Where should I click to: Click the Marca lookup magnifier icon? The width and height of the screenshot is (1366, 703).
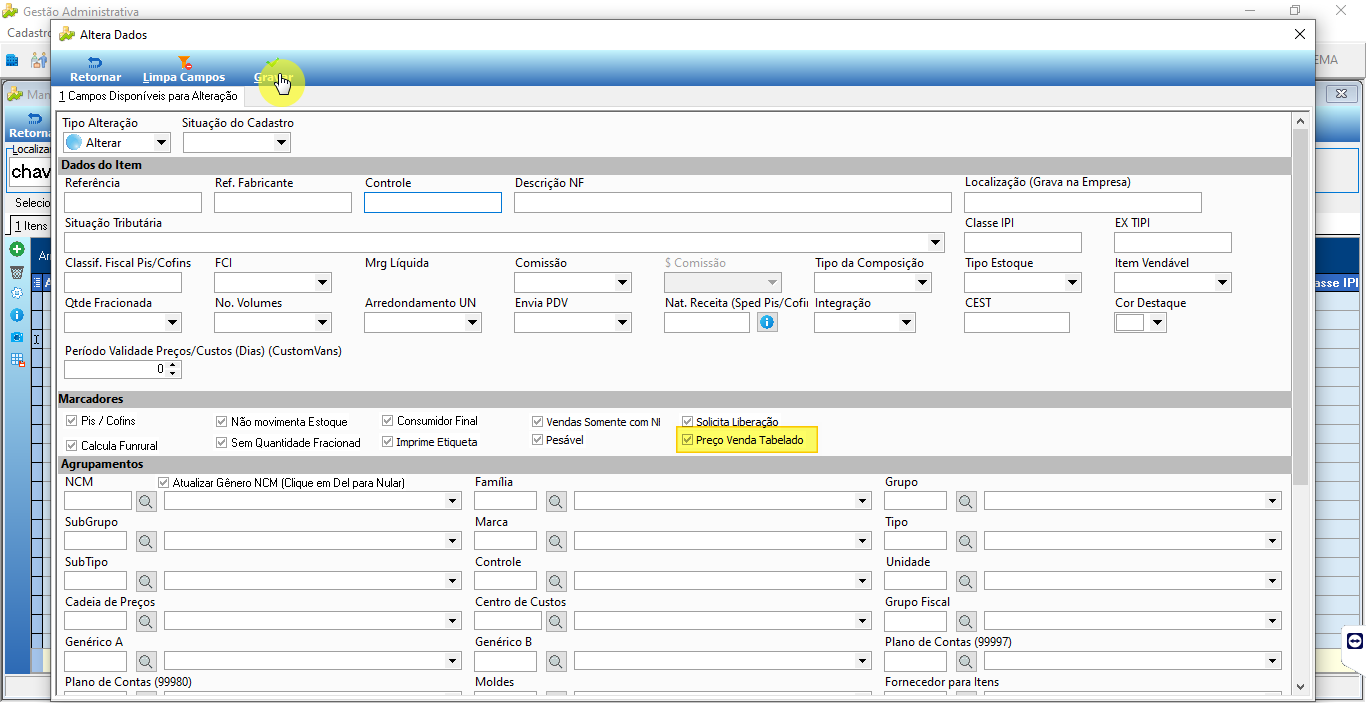tap(556, 541)
